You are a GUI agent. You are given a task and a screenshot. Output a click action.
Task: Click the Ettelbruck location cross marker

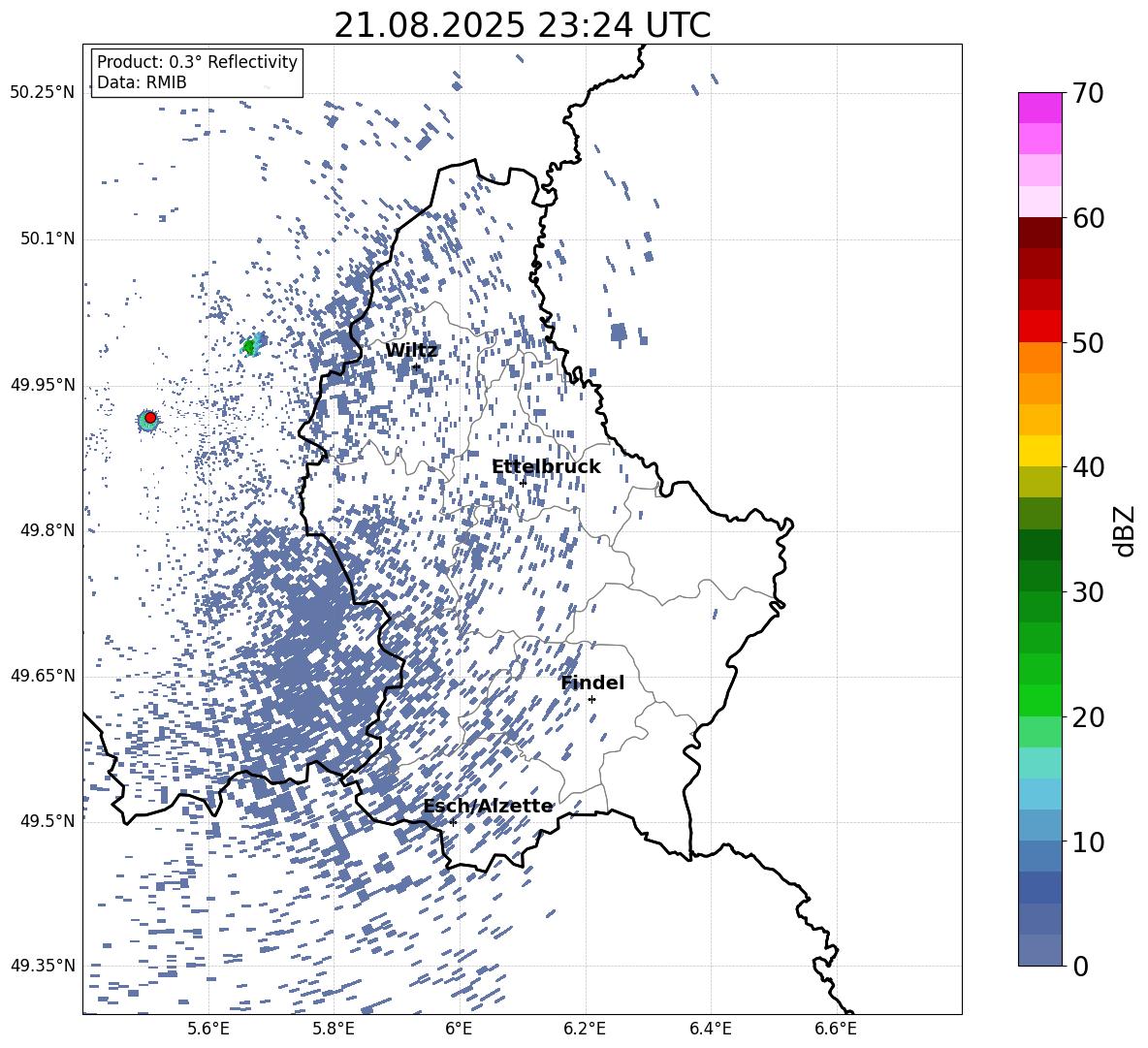click(x=523, y=483)
